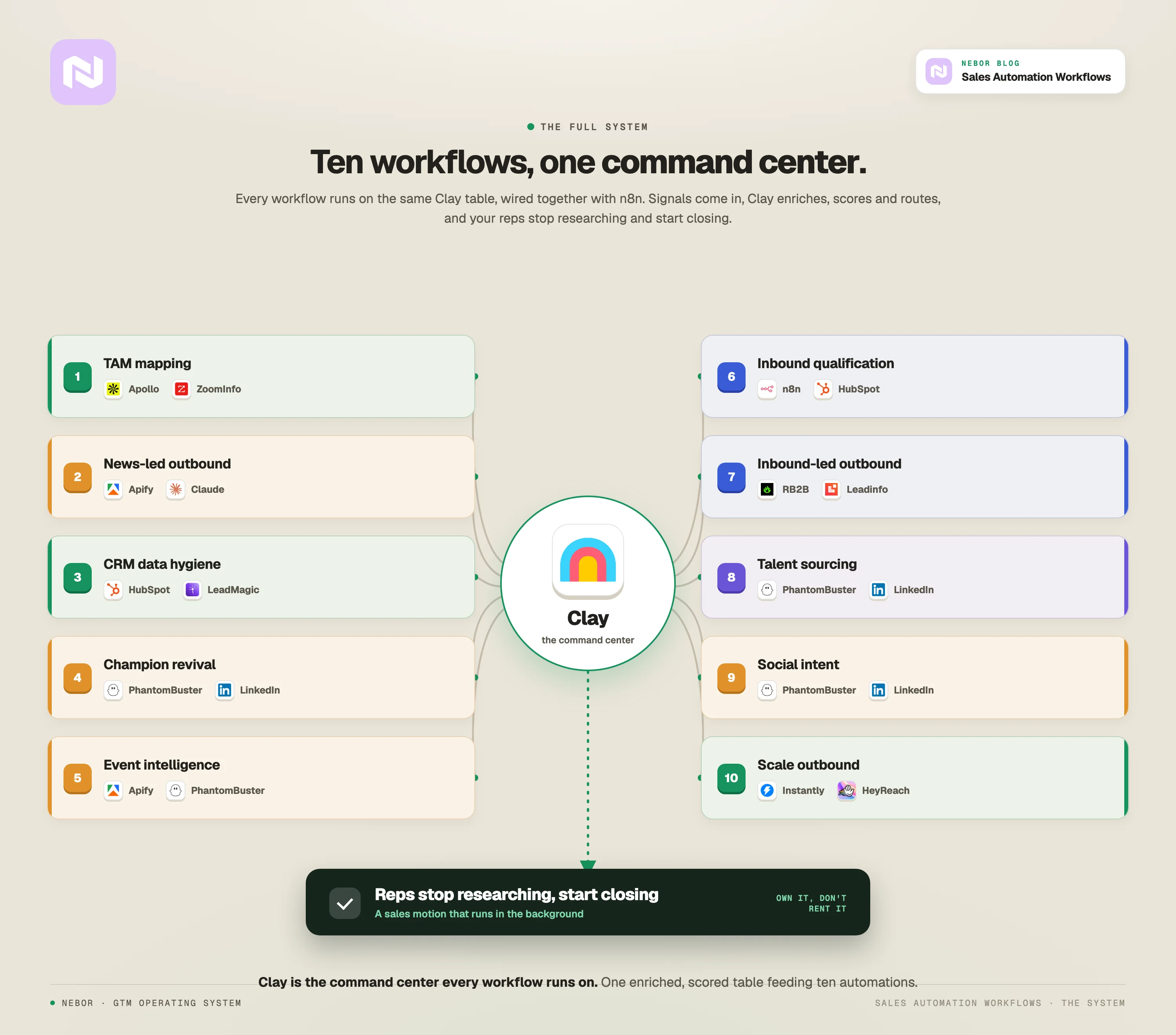The image size is (1176, 1035).
Task: Click the HeyReach icon in Scale outbound
Action: pos(846,791)
